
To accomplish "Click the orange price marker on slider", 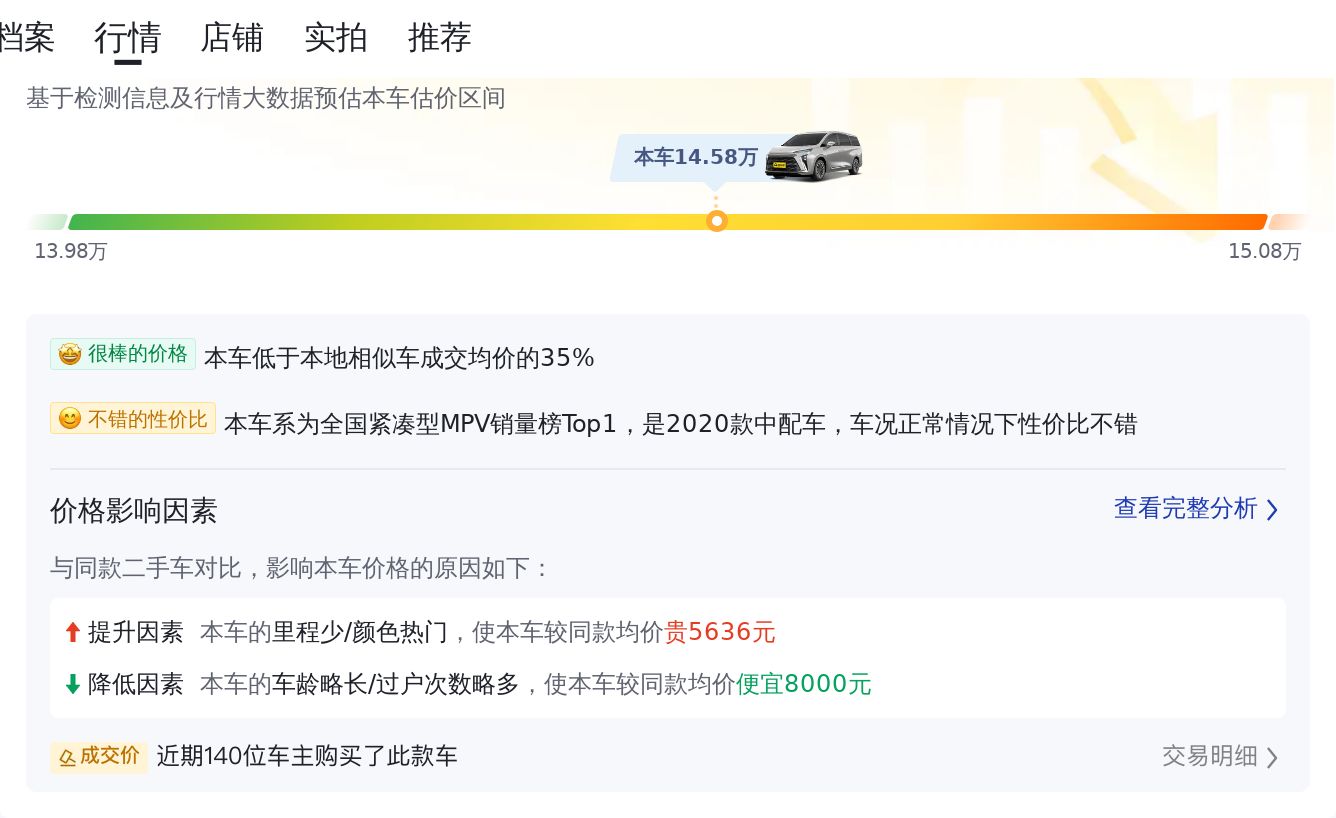I will (716, 221).
